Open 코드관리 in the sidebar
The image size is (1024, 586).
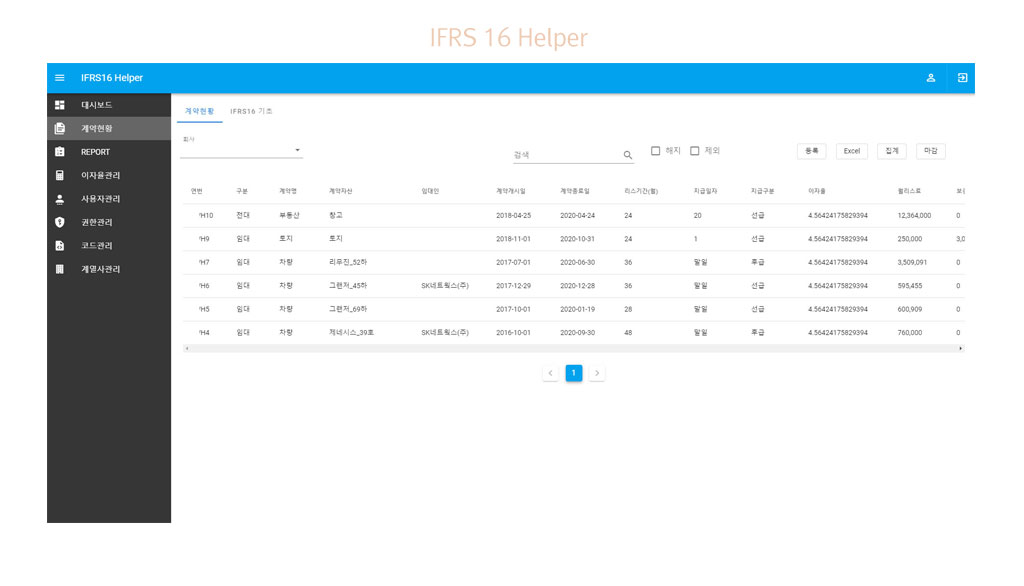tap(96, 246)
